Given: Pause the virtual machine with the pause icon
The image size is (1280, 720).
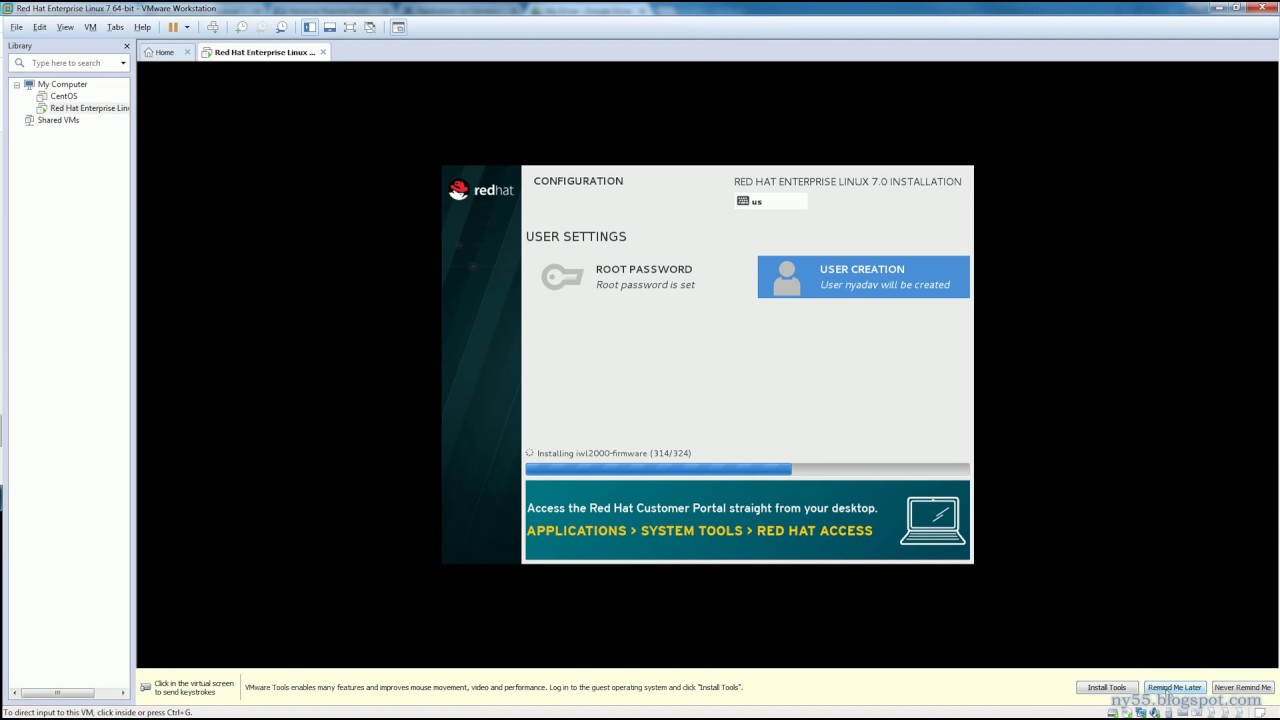Looking at the screenshot, I should [x=173, y=27].
